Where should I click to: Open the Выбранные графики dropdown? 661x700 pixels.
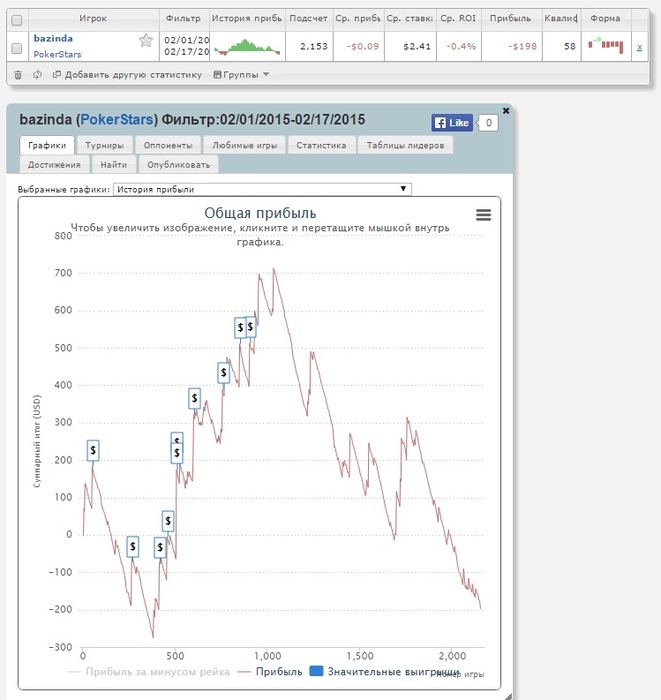coord(262,189)
